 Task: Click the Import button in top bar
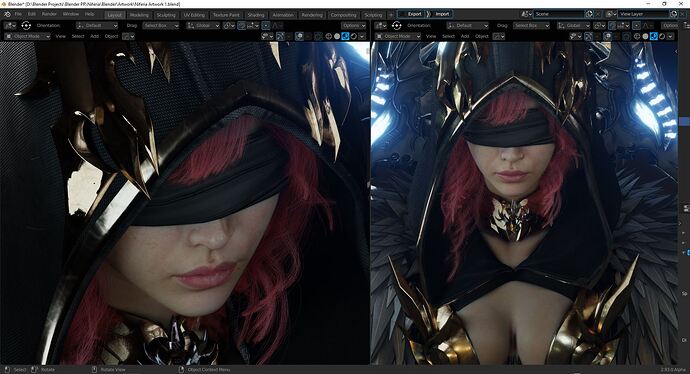point(442,14)
